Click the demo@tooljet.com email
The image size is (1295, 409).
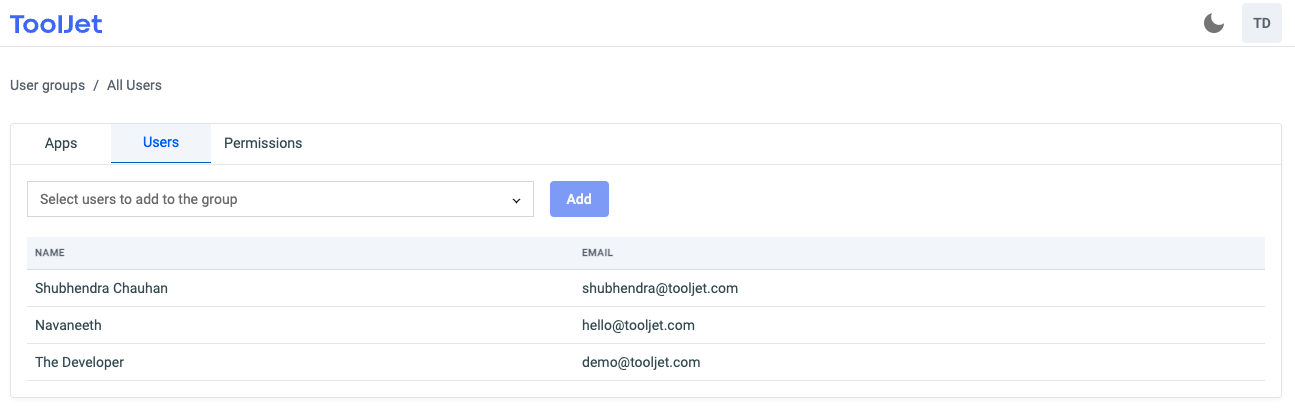click(x=640, y=362)
